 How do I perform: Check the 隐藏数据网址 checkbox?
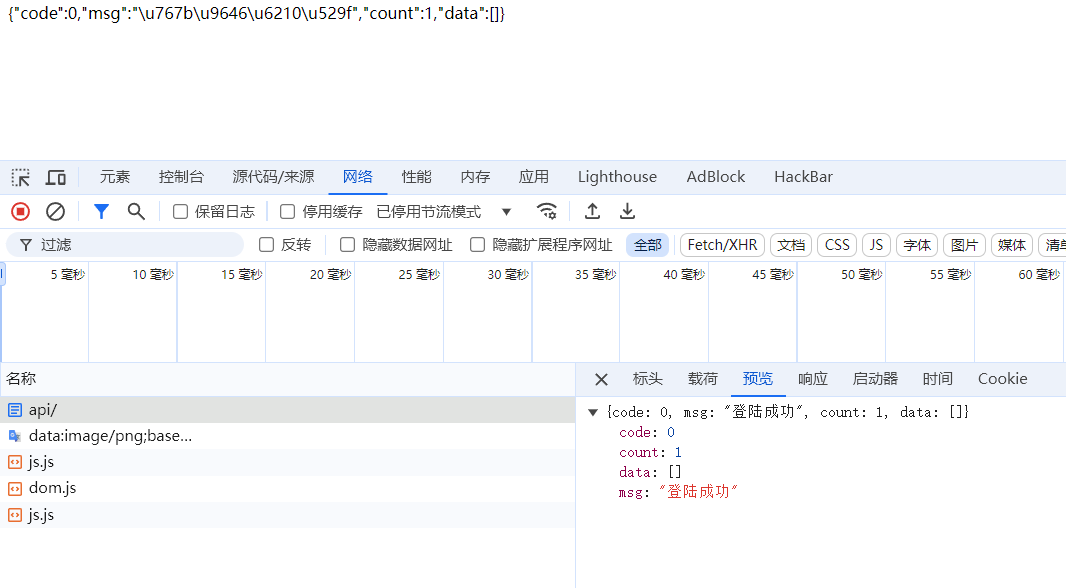[x=348, y=245]
